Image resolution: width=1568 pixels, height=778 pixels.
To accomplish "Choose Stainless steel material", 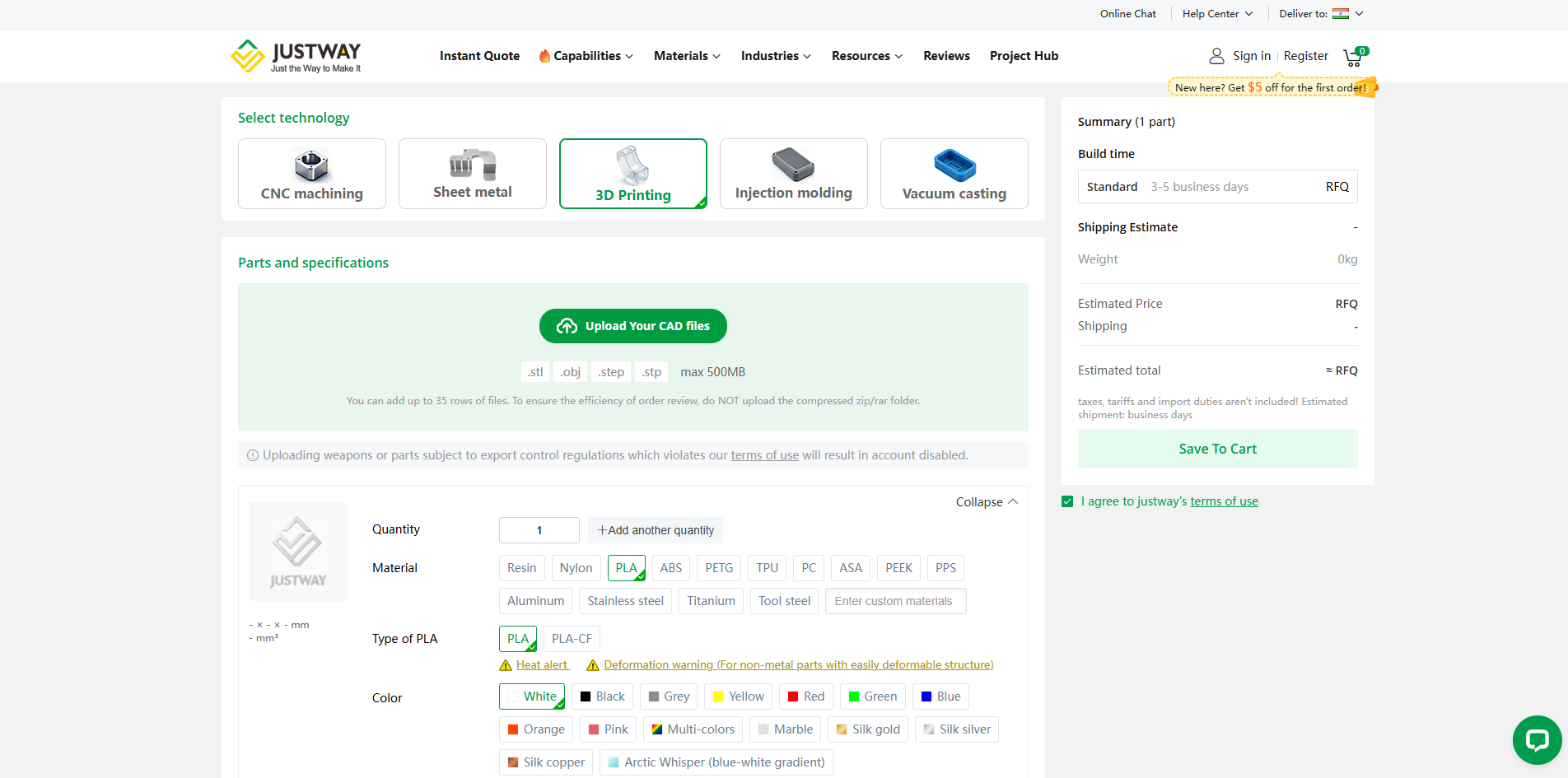I will click(x=626, y=601).
